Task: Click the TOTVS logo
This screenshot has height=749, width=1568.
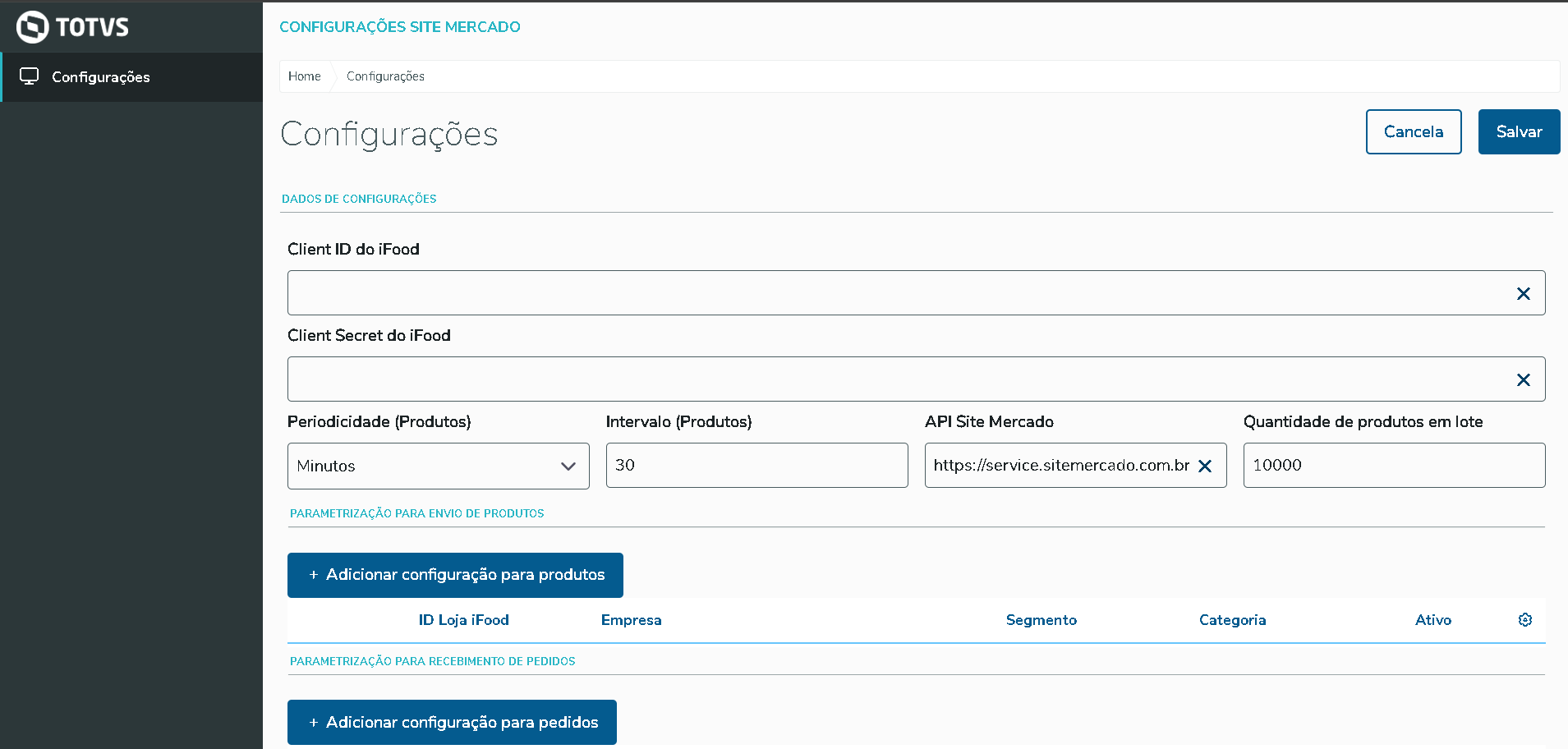Action: (72, 27)
